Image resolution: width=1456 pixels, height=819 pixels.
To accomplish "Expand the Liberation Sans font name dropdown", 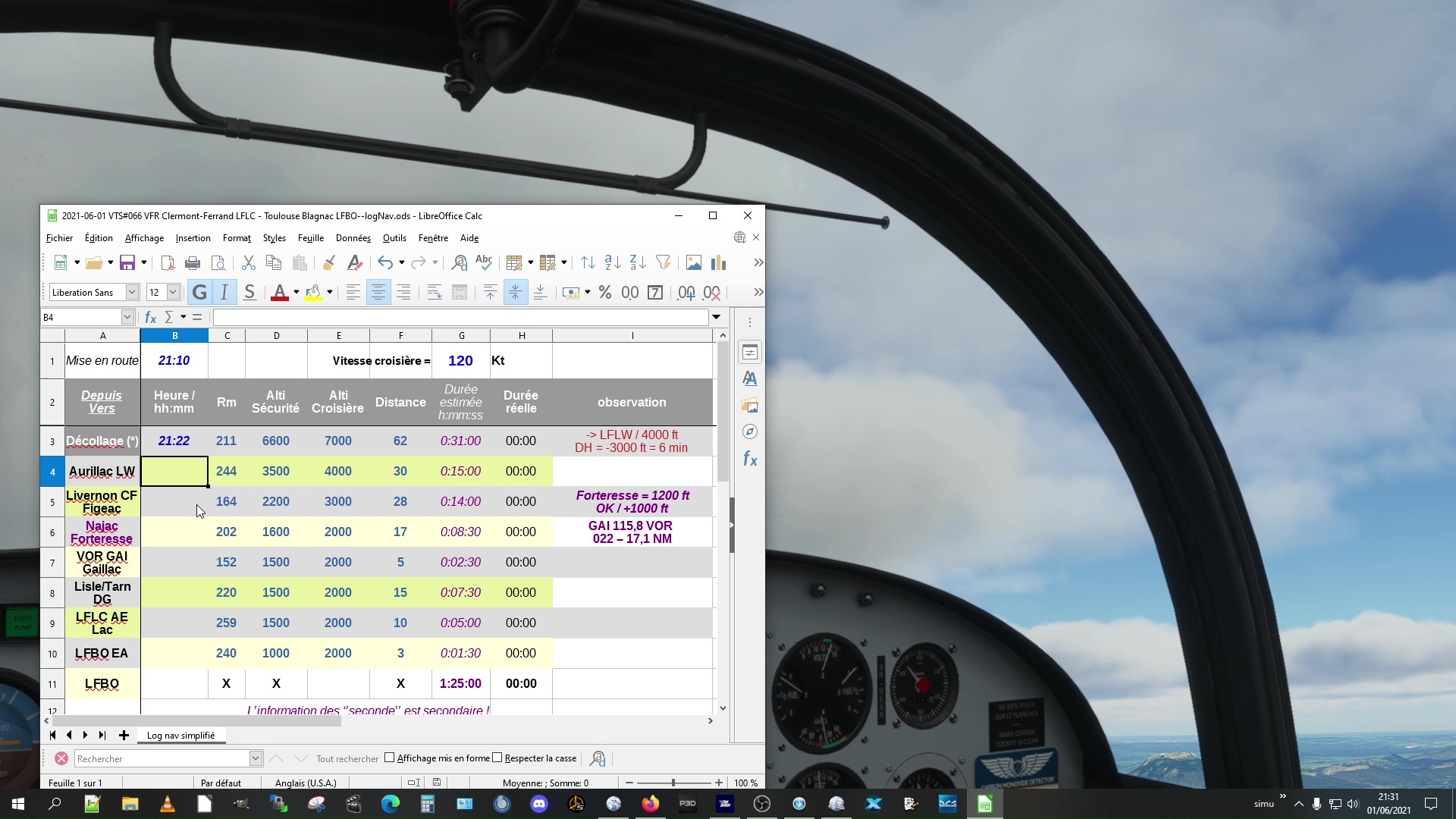I will pos(132,293).
